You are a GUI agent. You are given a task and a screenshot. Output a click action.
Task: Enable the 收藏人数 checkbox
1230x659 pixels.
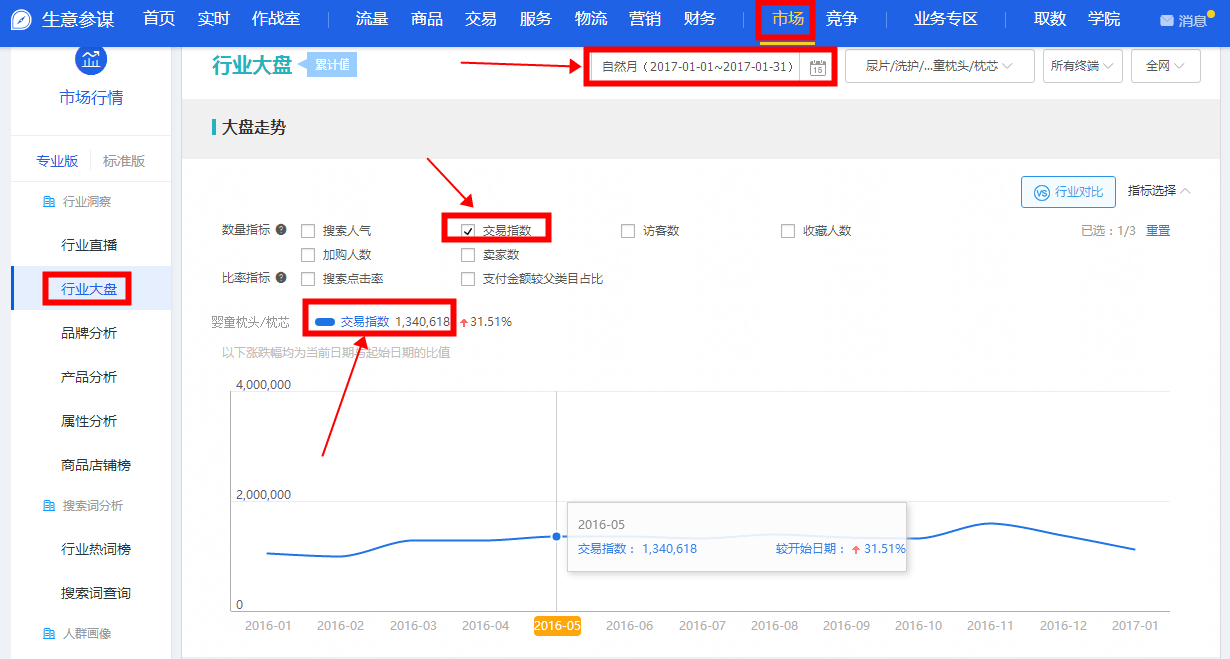coord(788,231)
